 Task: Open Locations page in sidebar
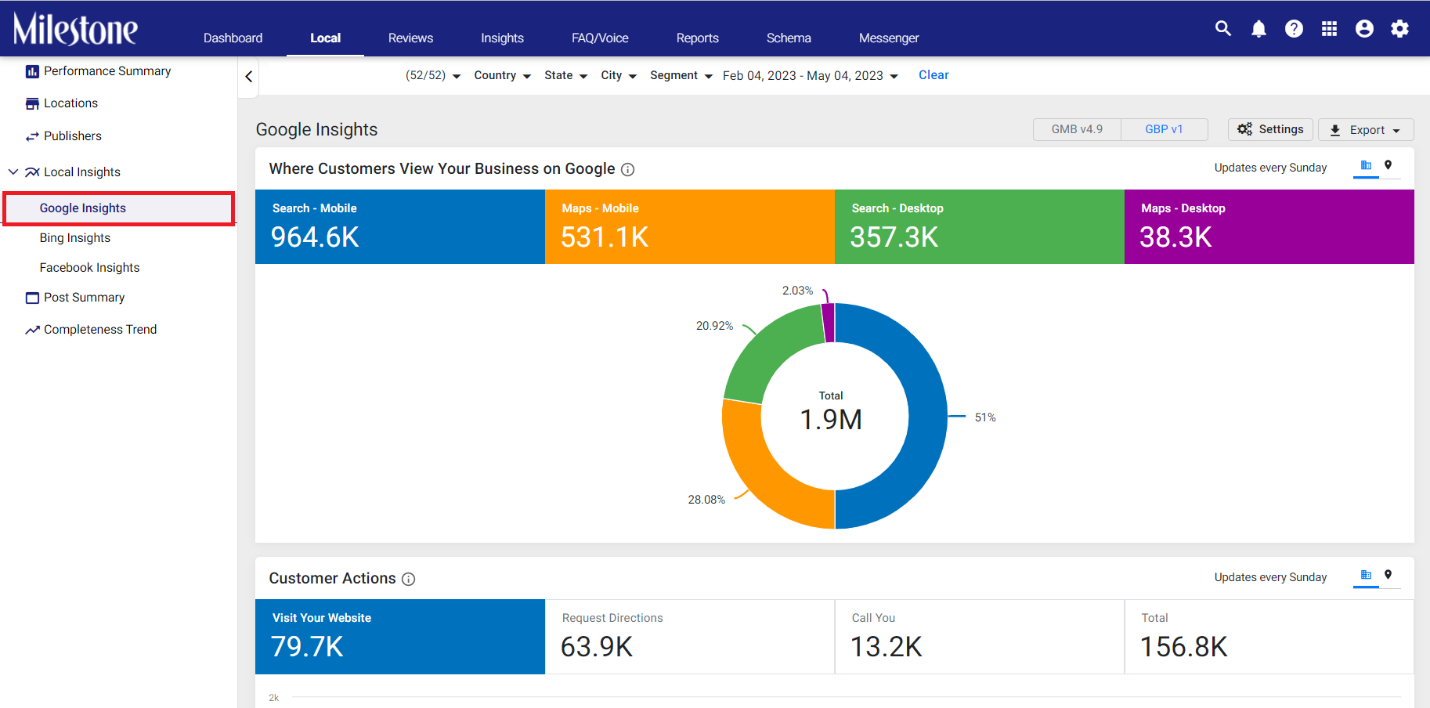pos(71,103)
